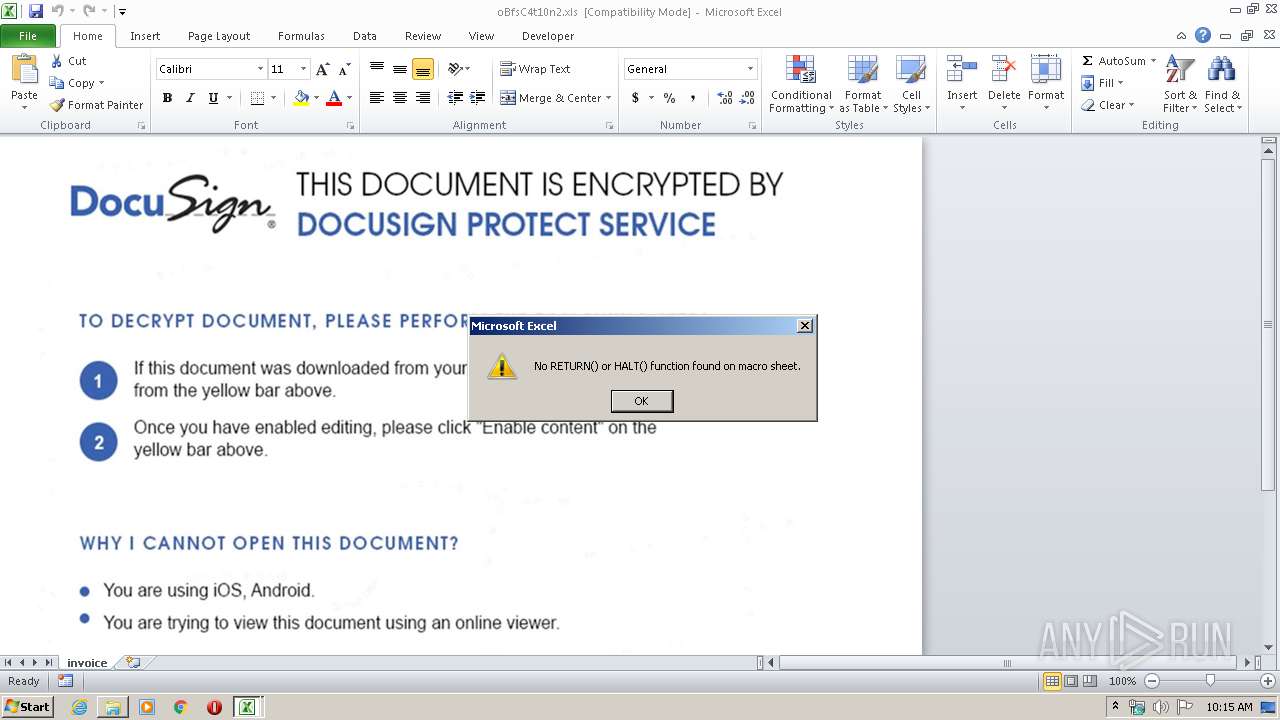
Task: Click the Paste clipboard icon
Action: point(24,70)
